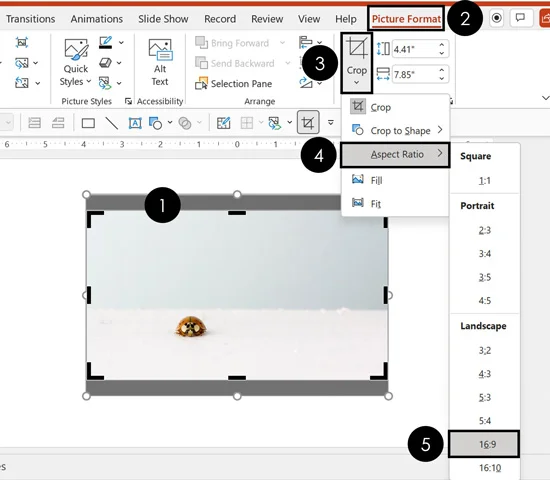Select the 1:1 square aspect ratio

[x=484, y=181]
